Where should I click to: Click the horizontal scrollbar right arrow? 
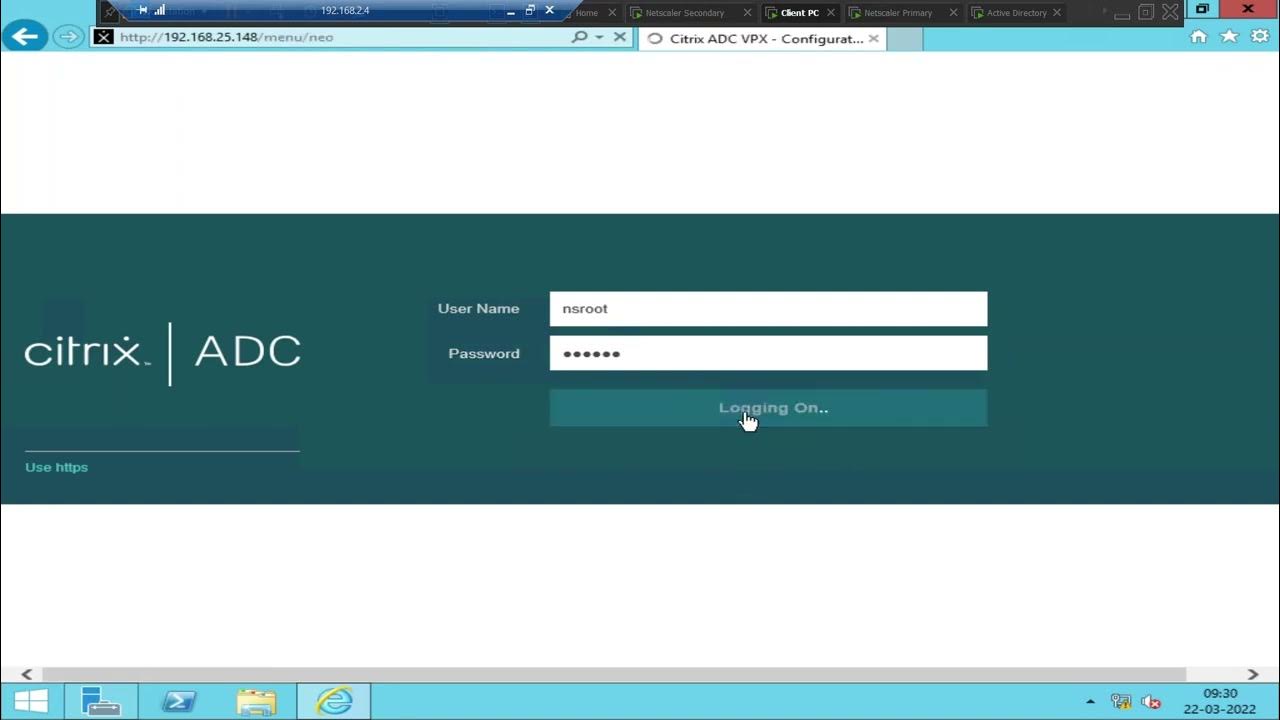point(1252,675)
